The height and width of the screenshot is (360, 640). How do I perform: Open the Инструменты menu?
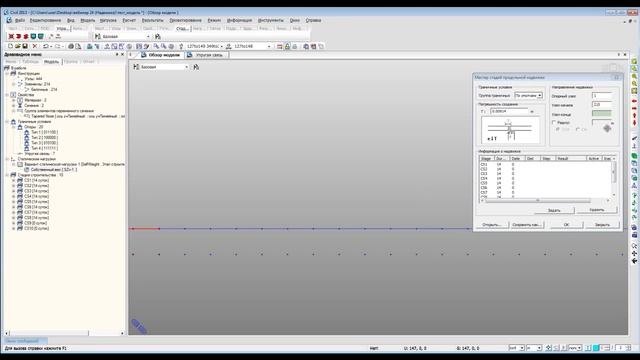[x=271, y=20]
